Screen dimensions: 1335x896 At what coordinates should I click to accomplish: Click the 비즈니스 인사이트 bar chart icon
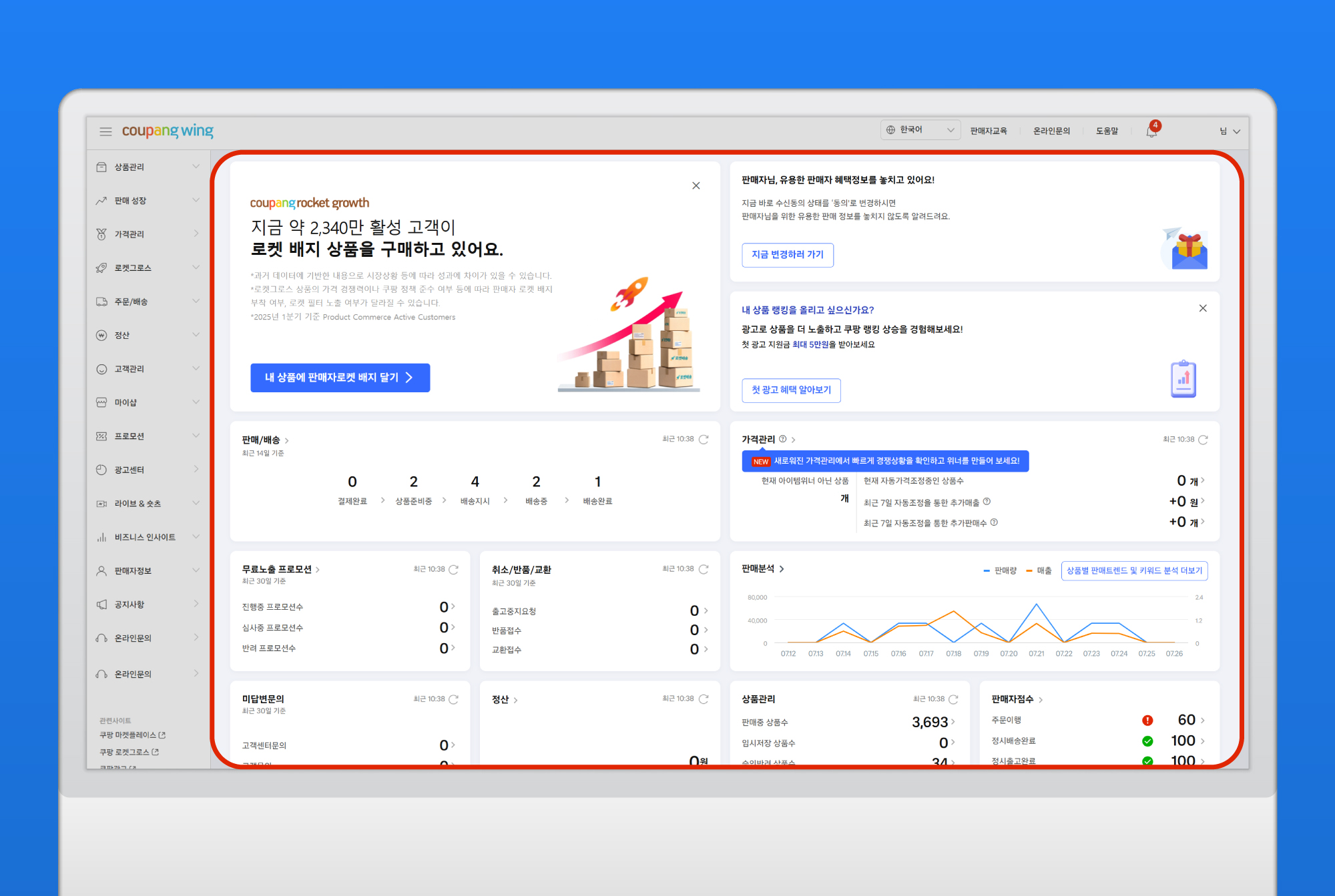[x=101, y=537]
